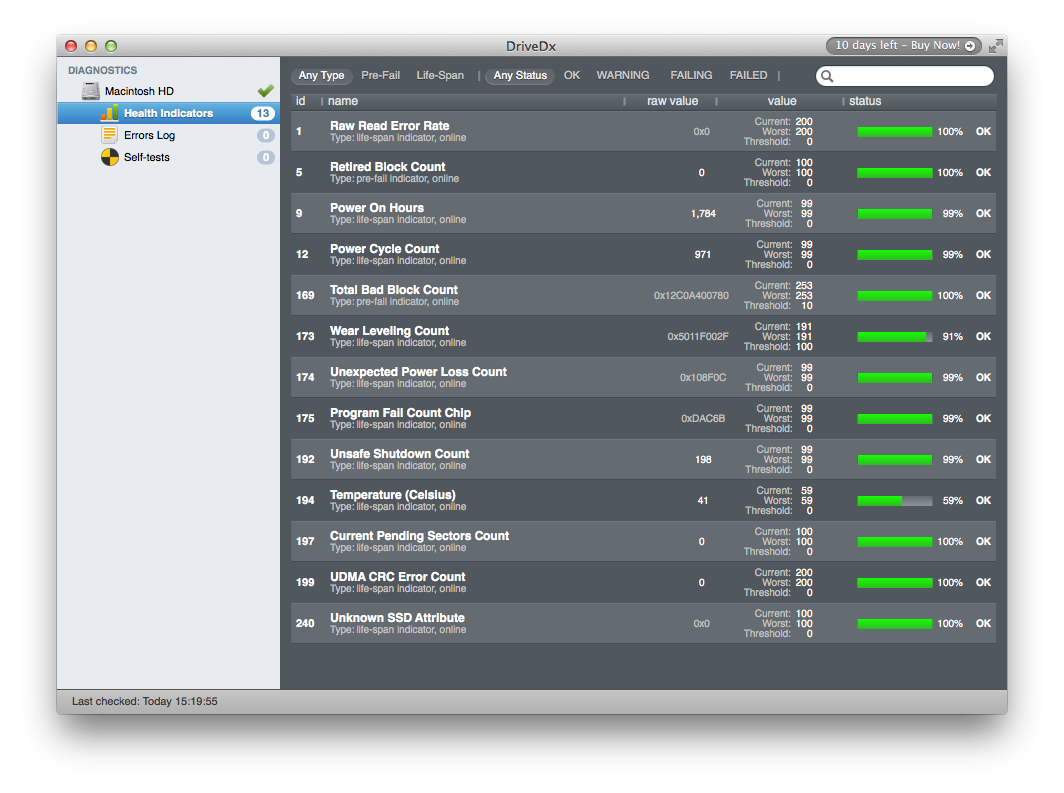Click the OK status of Temperature row
The width and height of the screenshot is (1064, 793).
click(x=983, y=501)
